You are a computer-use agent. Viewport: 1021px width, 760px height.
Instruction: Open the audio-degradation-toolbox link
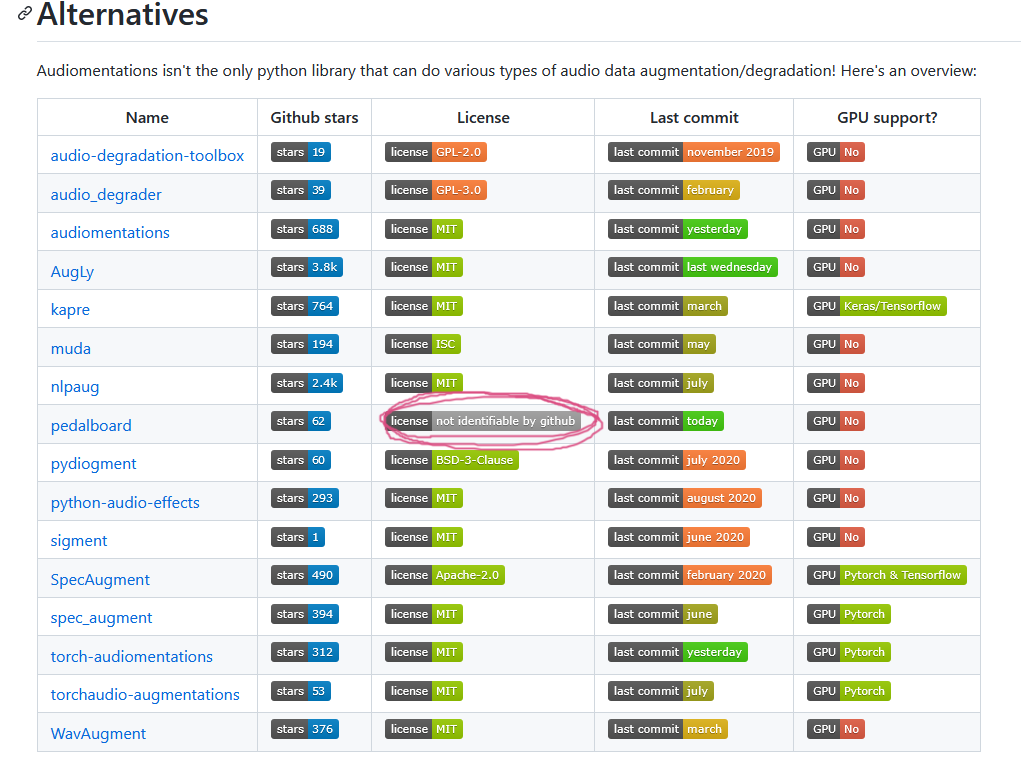[147, 156]
